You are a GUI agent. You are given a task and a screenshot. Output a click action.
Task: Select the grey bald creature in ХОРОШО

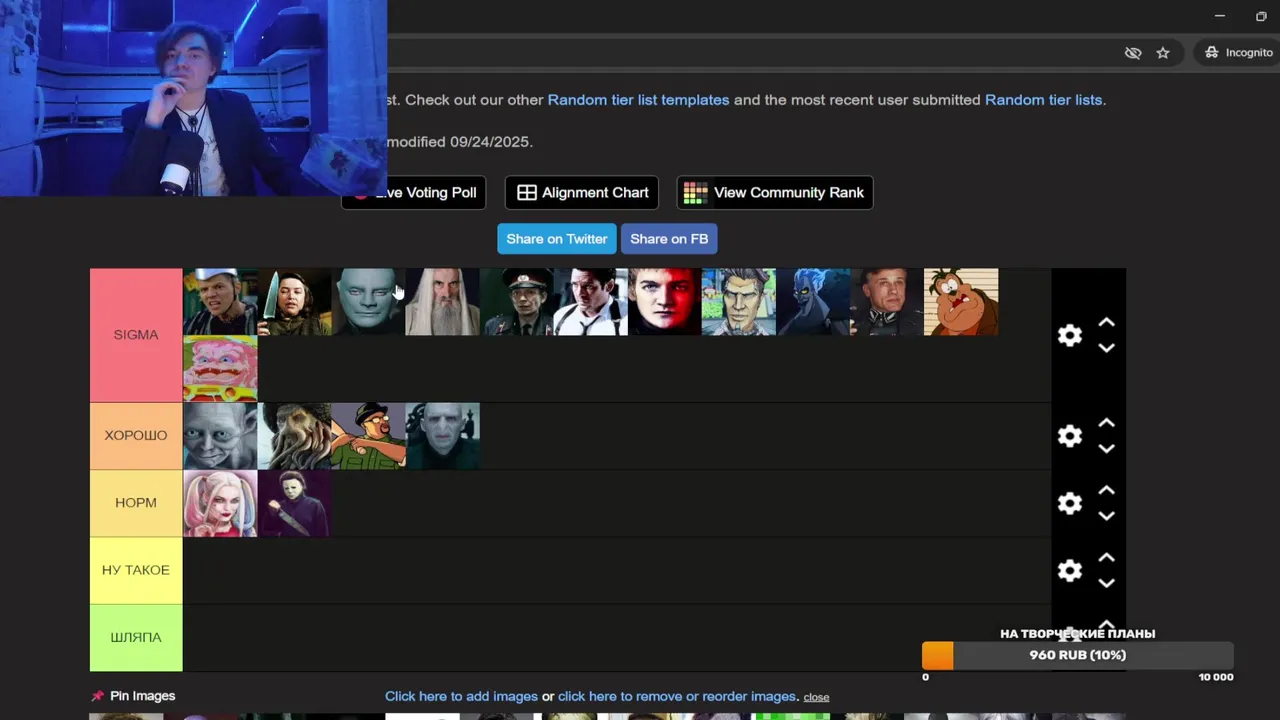point(220,436)
